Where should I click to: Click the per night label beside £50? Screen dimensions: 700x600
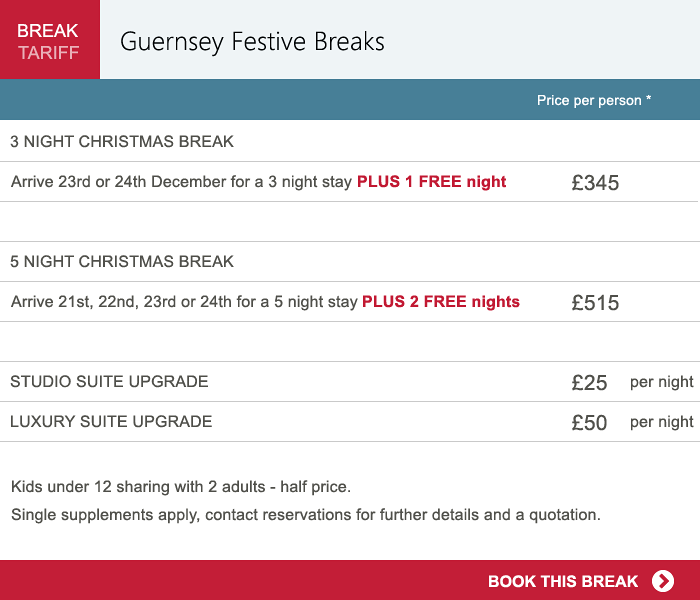pyautogui.click(x=661, y=422)
